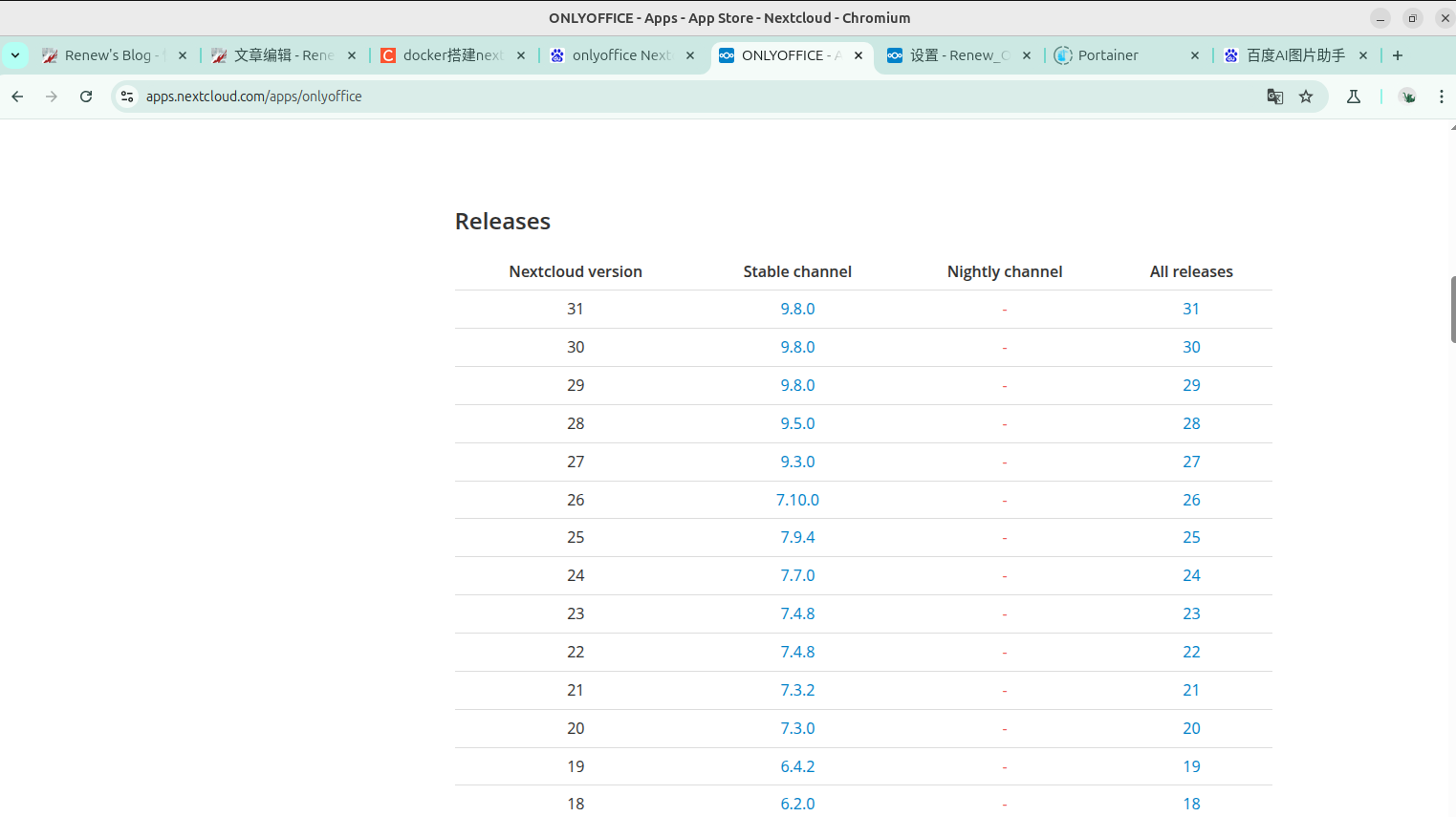Go forward to the next page
1456x817 pixels.
pos(52,97)
